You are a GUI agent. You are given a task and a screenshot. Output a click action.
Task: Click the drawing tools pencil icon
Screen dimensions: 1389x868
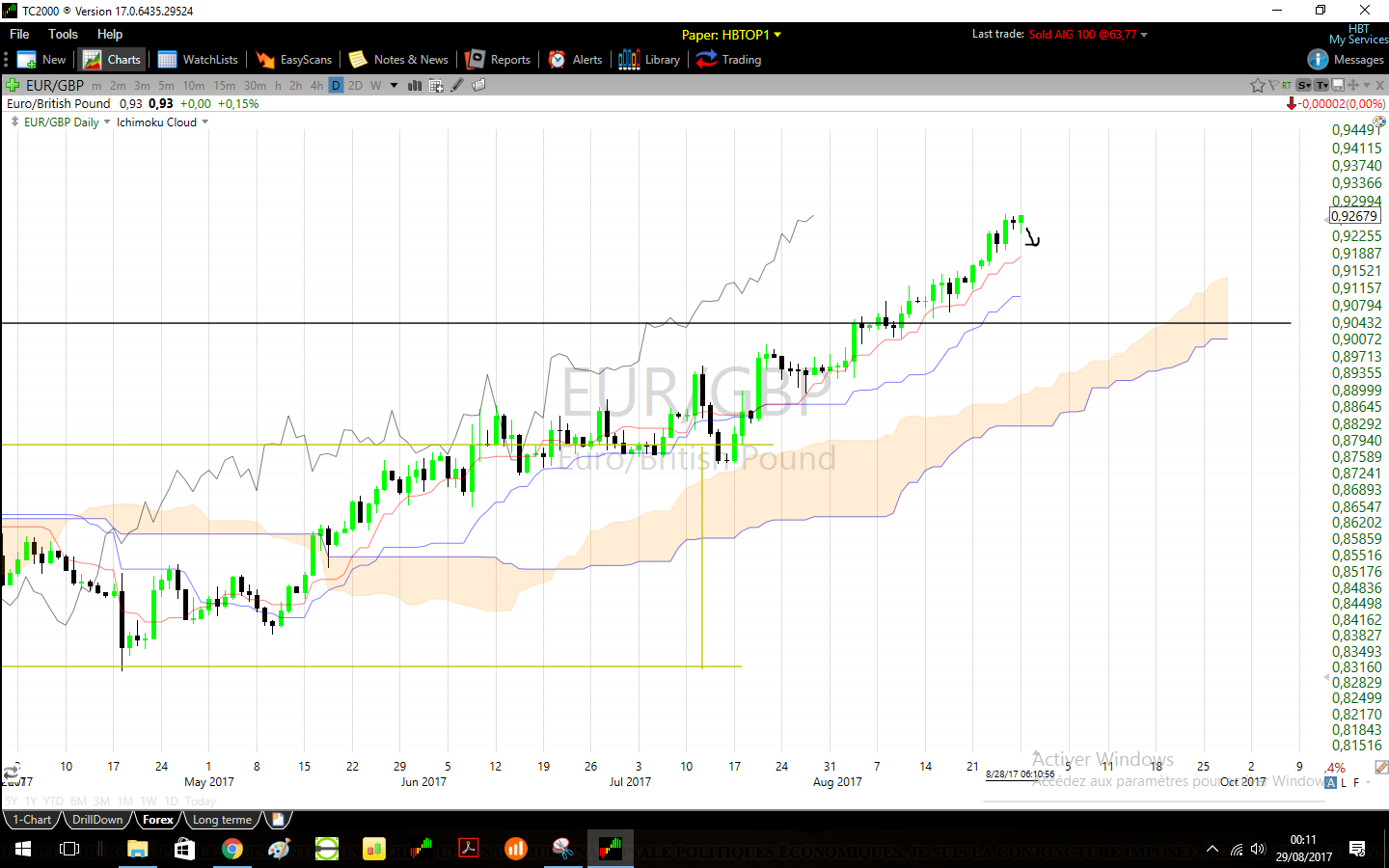pos(457,86)
